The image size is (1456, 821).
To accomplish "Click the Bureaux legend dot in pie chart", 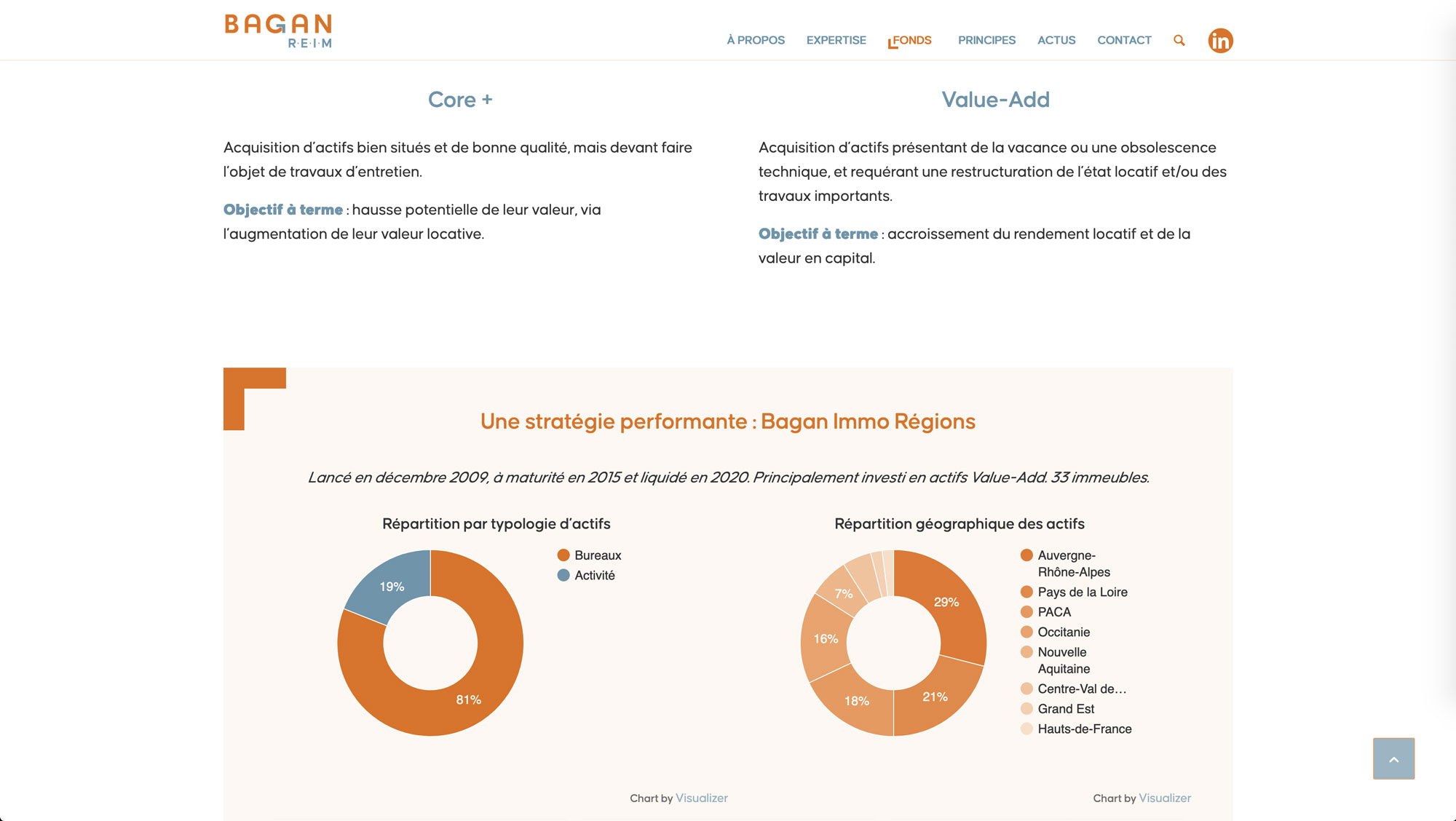I will point(563,555).
